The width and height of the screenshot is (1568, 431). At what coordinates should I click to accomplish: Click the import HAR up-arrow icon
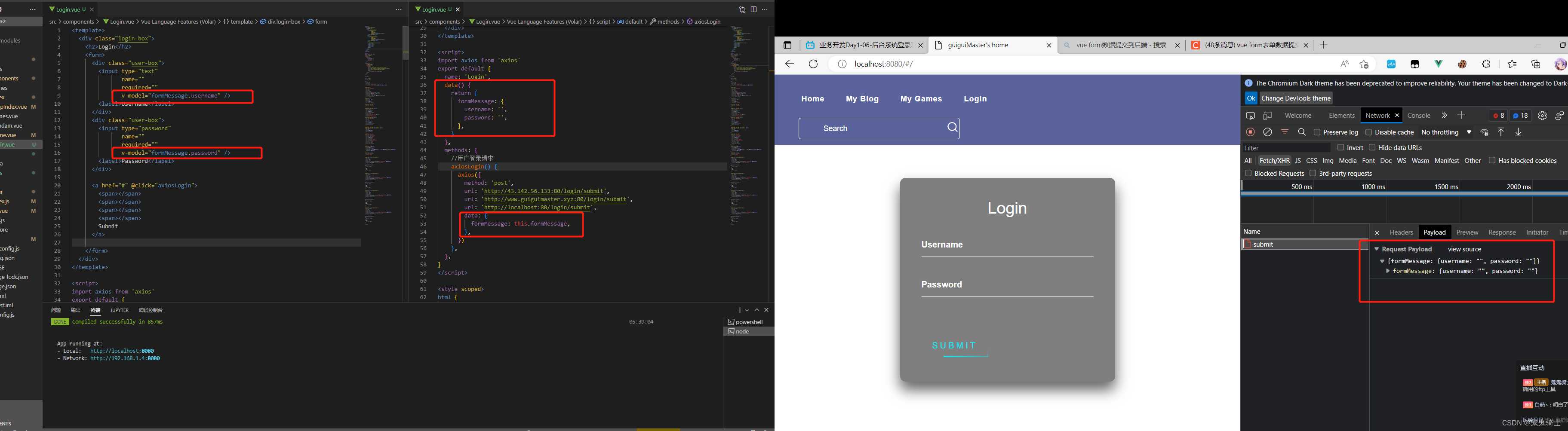1501,132
